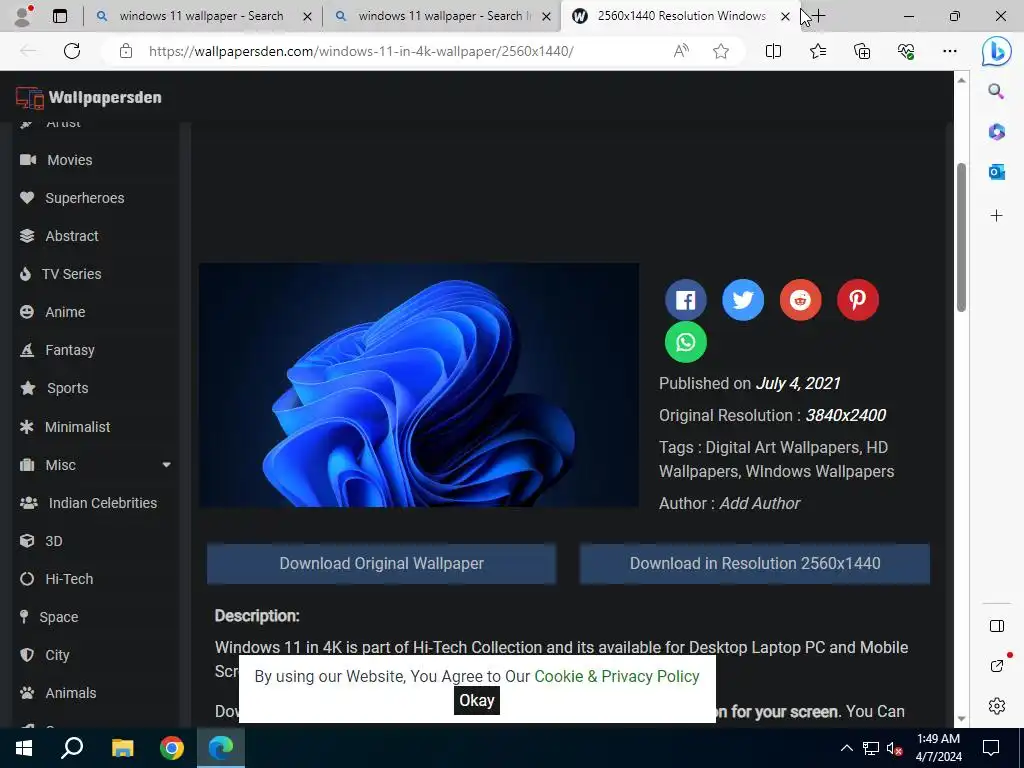The height and width of the screenshot is (768, 1024).
Task: Open the Edge profile avatar
Action: point(23,16)
